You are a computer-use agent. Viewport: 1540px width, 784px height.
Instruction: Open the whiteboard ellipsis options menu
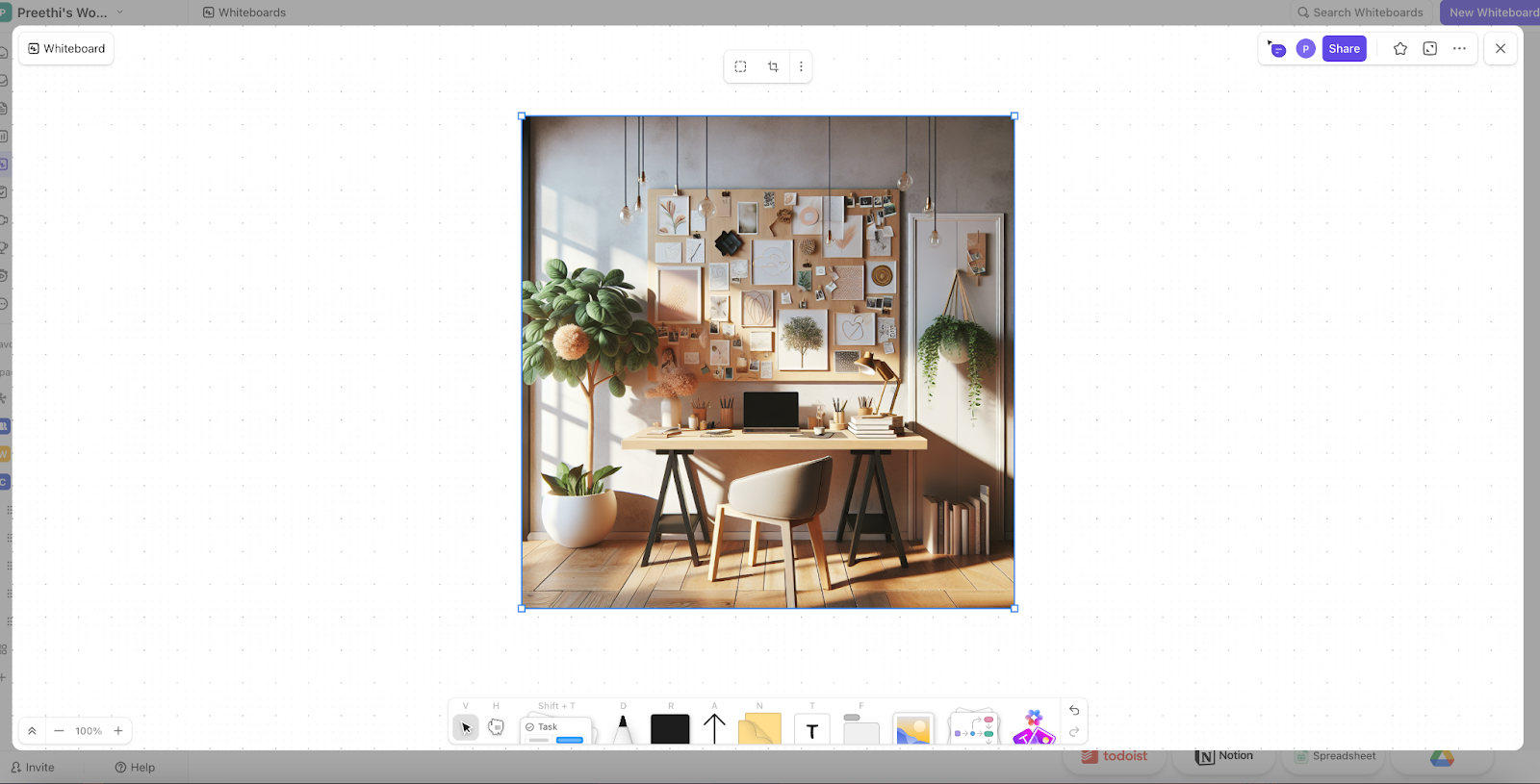[x=1460, y=49]
